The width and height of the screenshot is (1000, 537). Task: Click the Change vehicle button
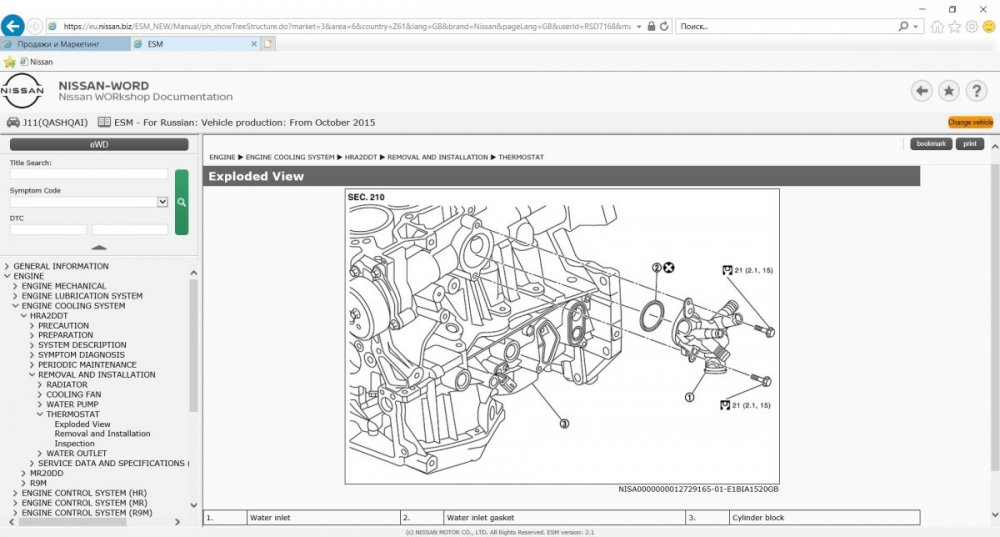pos(970,122)
